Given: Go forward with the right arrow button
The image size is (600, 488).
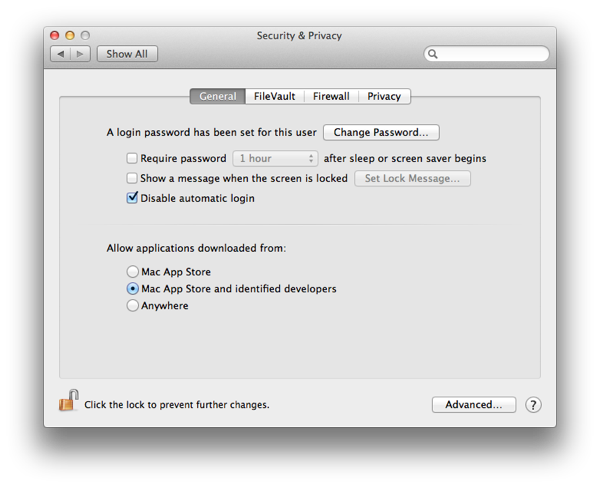Looking at the screenshot, I should tap(80, 54).
